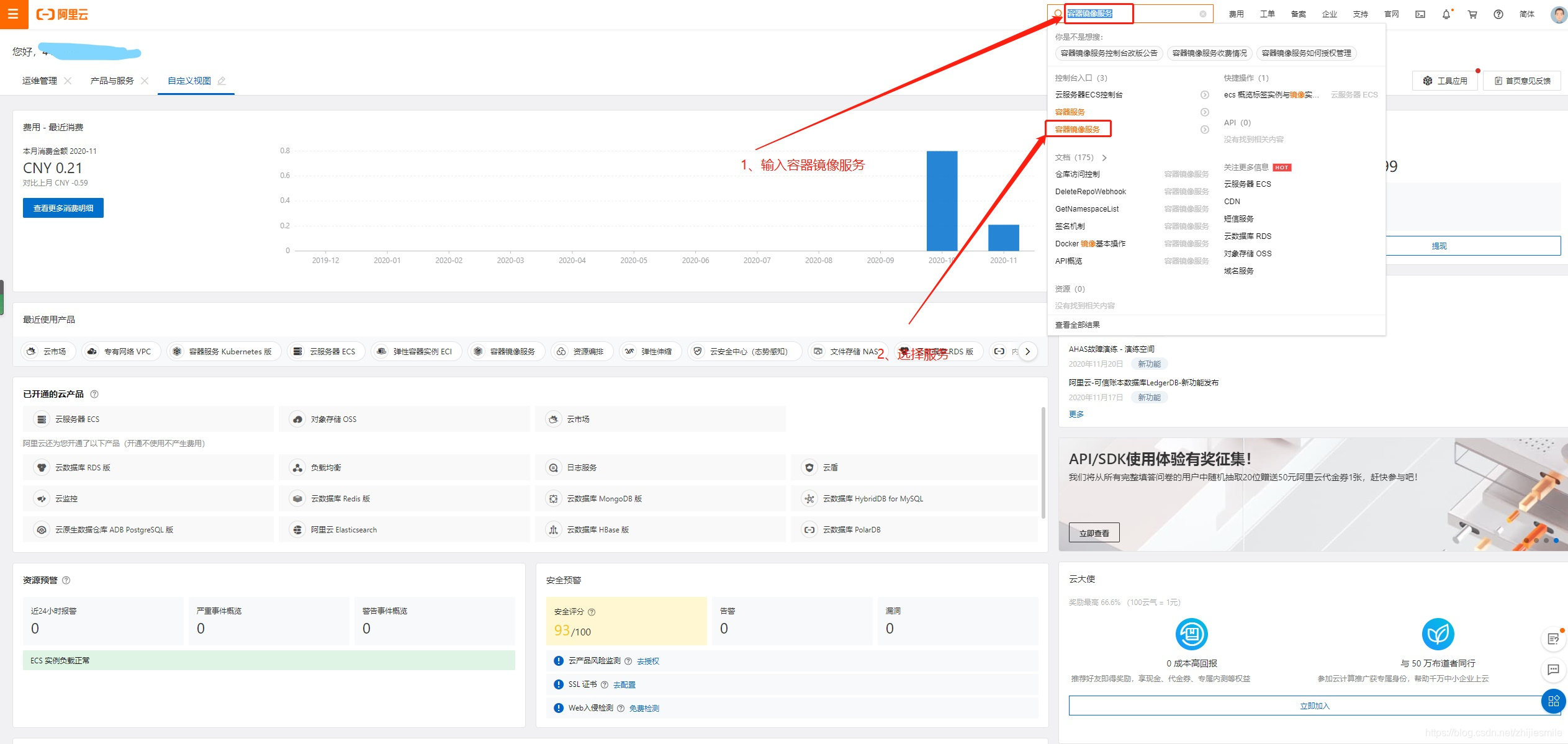The height and width of the screenshot is (744, 1568).
Task: Open 官网 in top navigation
Action: 1391,14
